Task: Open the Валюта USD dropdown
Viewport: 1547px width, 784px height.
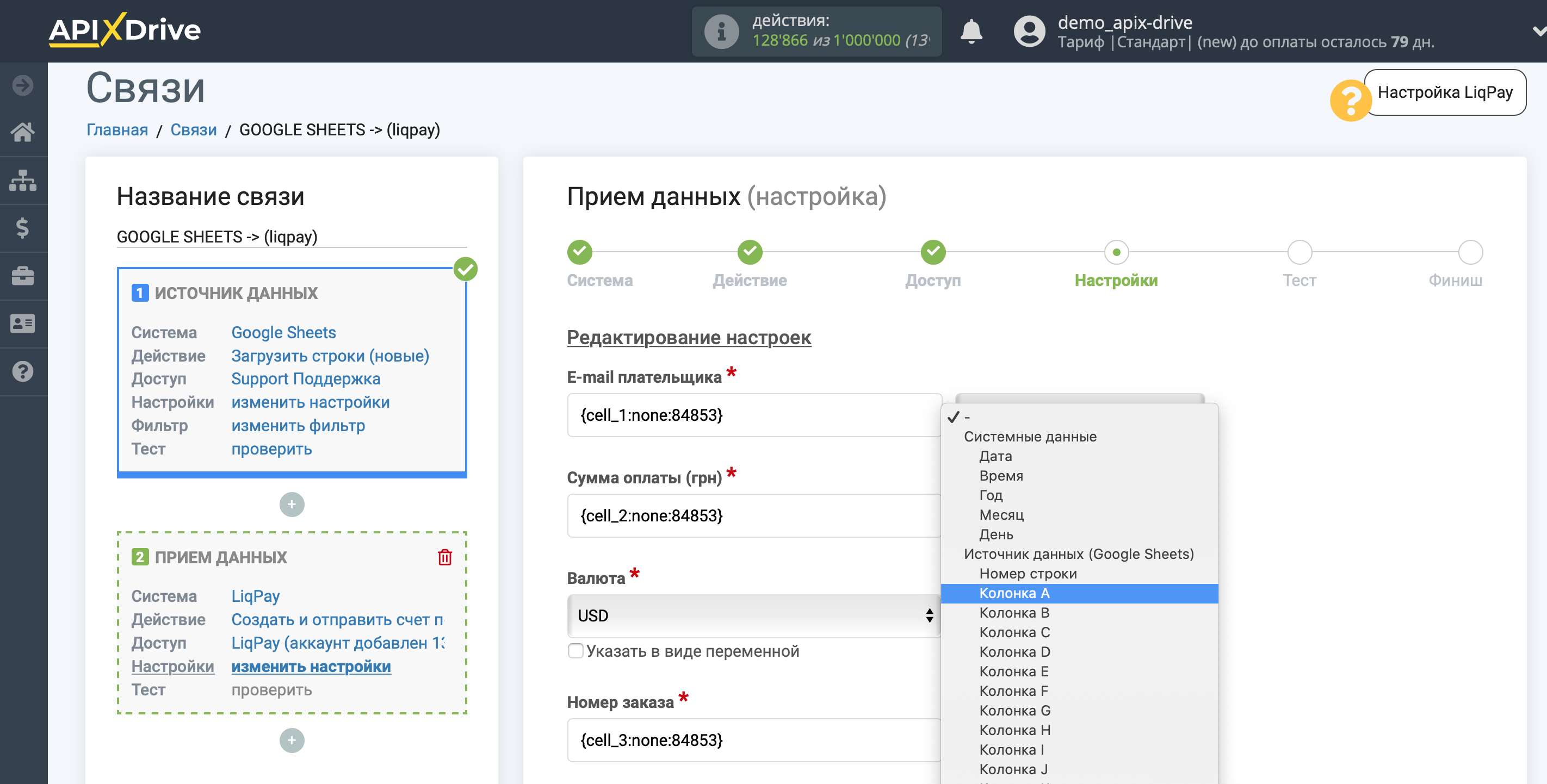Action: click(x=754, y=616)
